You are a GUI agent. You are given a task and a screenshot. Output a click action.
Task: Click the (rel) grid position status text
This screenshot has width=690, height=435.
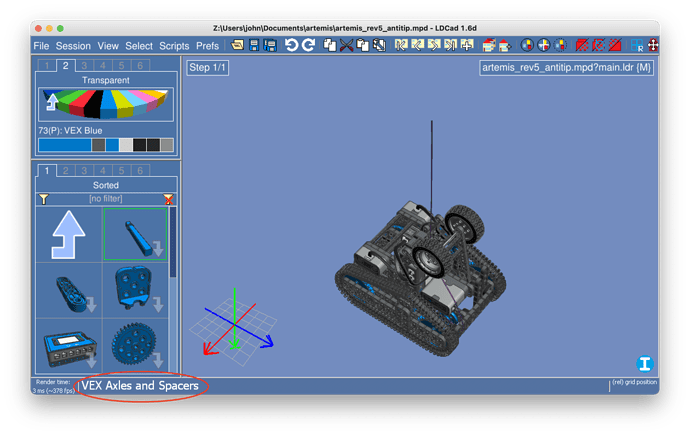(634, 382)
